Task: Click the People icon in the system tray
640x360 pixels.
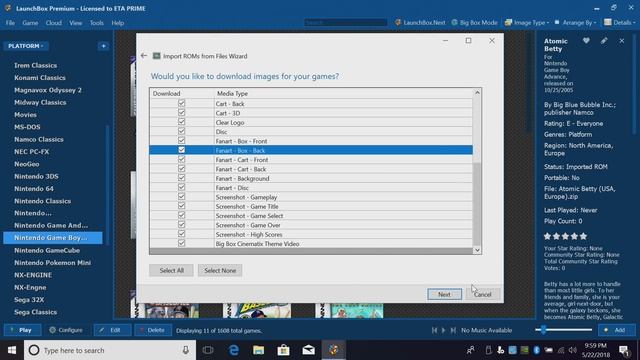Action: [471, 350]
